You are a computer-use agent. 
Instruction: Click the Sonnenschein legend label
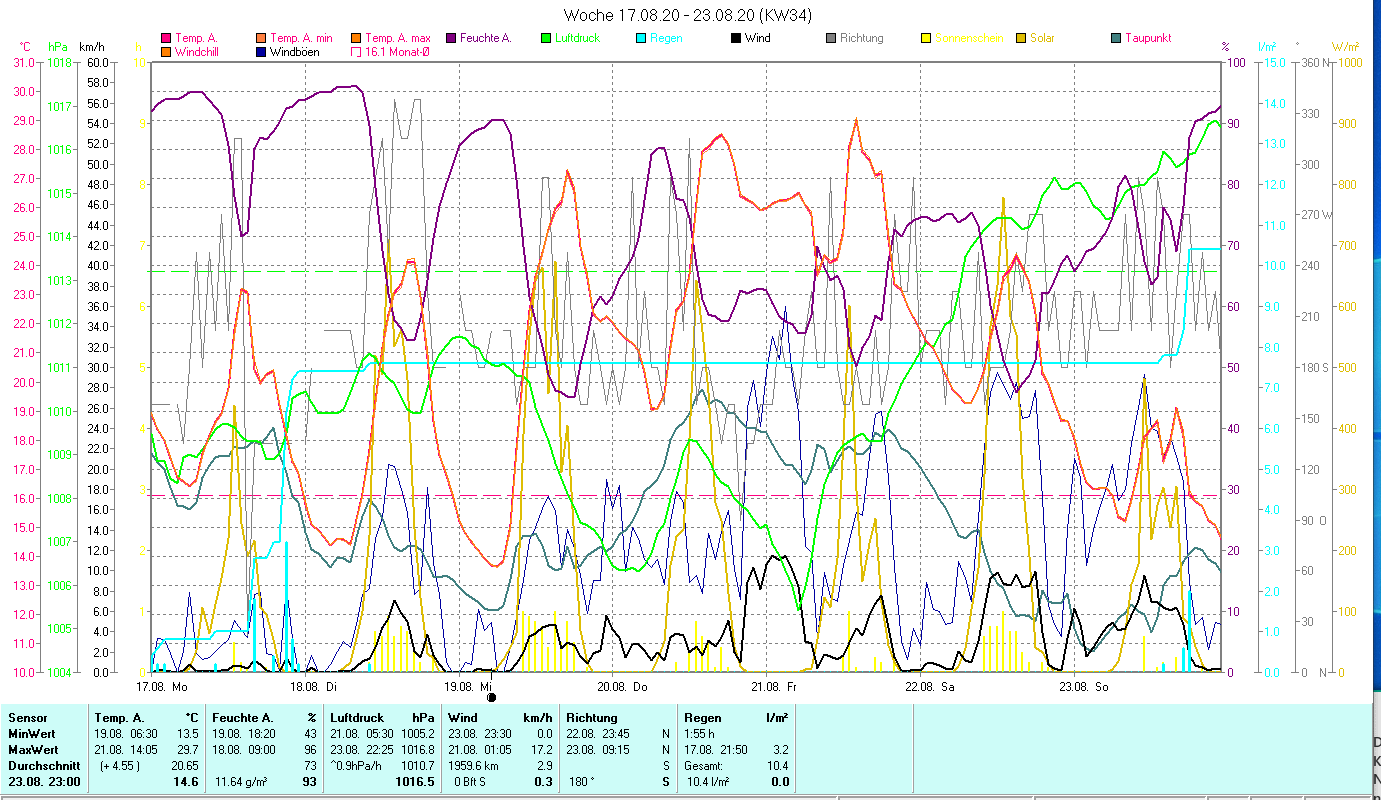point(969,38)
